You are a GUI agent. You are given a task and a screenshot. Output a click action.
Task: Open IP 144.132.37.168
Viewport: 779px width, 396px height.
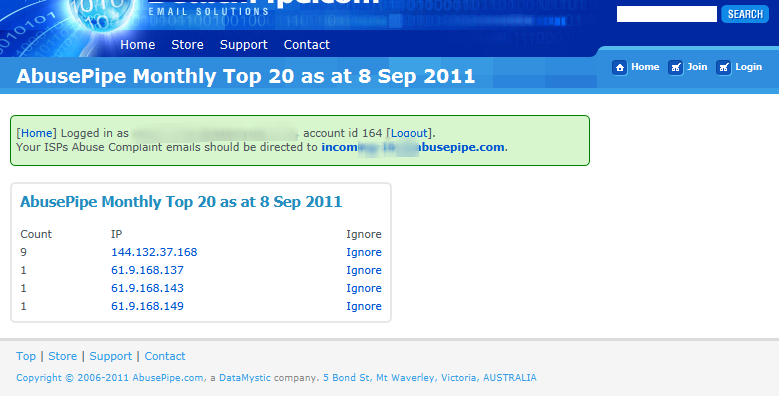point(154,252)
